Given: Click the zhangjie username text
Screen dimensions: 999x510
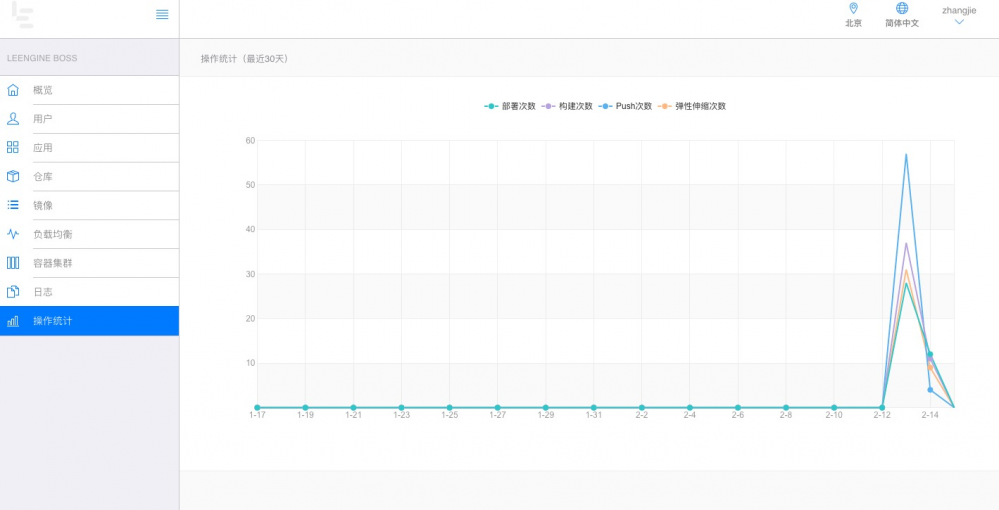Looking at the screenshot, I should (959, 10).
